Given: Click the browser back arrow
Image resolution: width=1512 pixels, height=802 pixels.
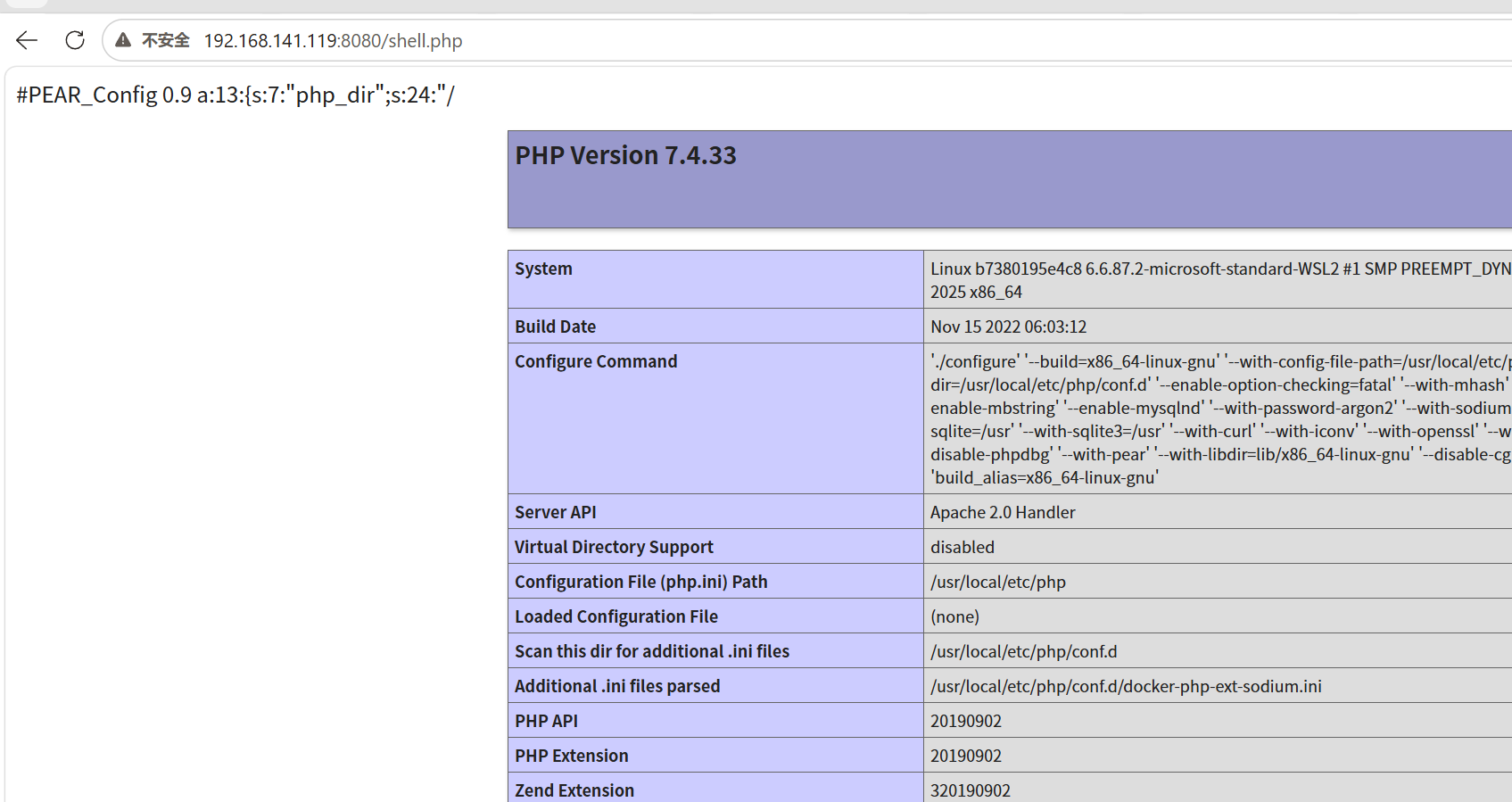Looking at the screenshot, I should click(27, 40).
